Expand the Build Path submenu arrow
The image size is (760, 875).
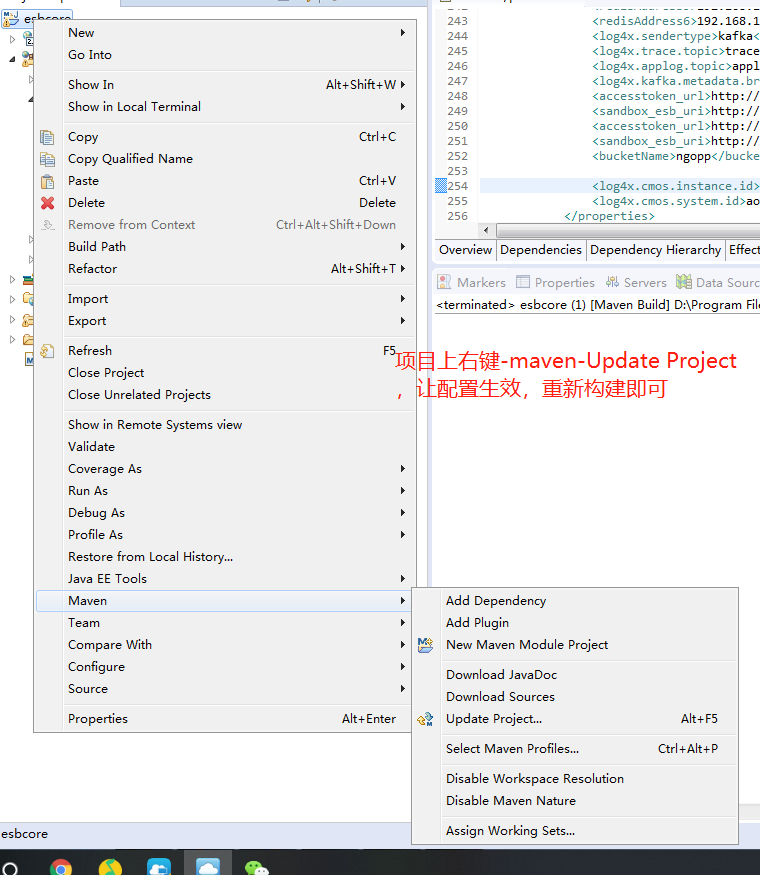(402, 247)
